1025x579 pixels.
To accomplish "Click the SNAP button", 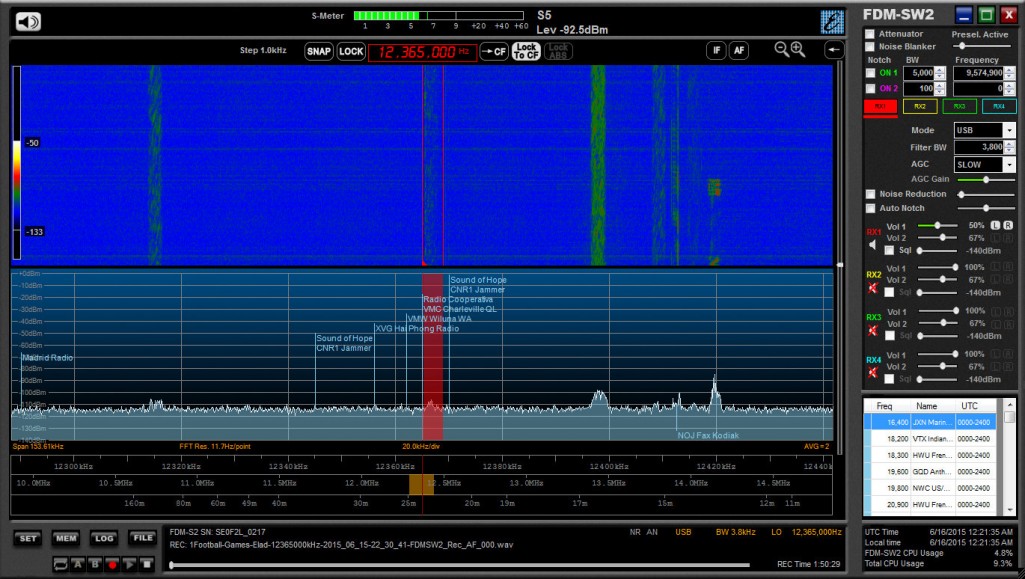I will 319,52.
